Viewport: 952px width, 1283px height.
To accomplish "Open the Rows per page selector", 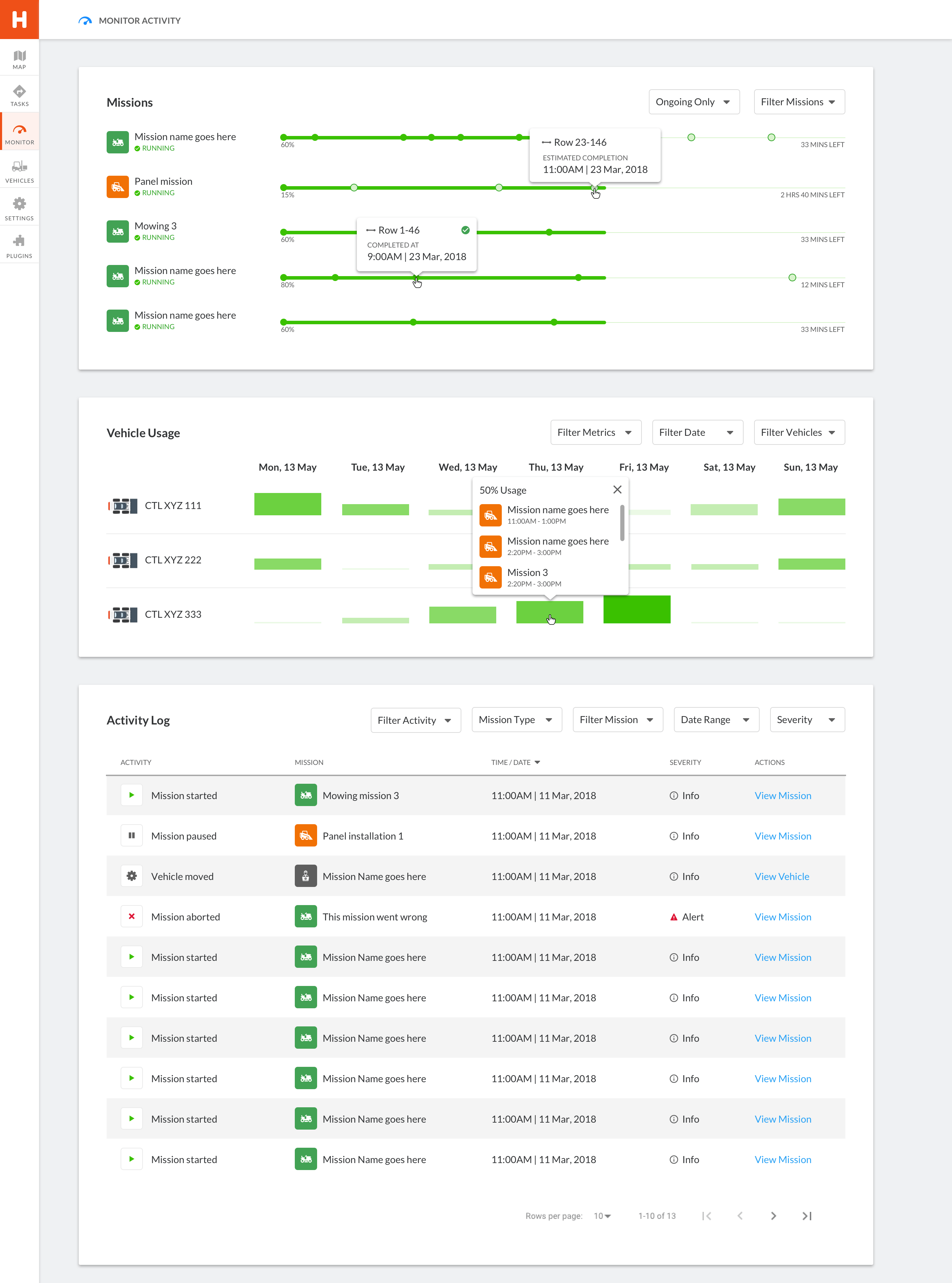I will tap(602, 1215).
